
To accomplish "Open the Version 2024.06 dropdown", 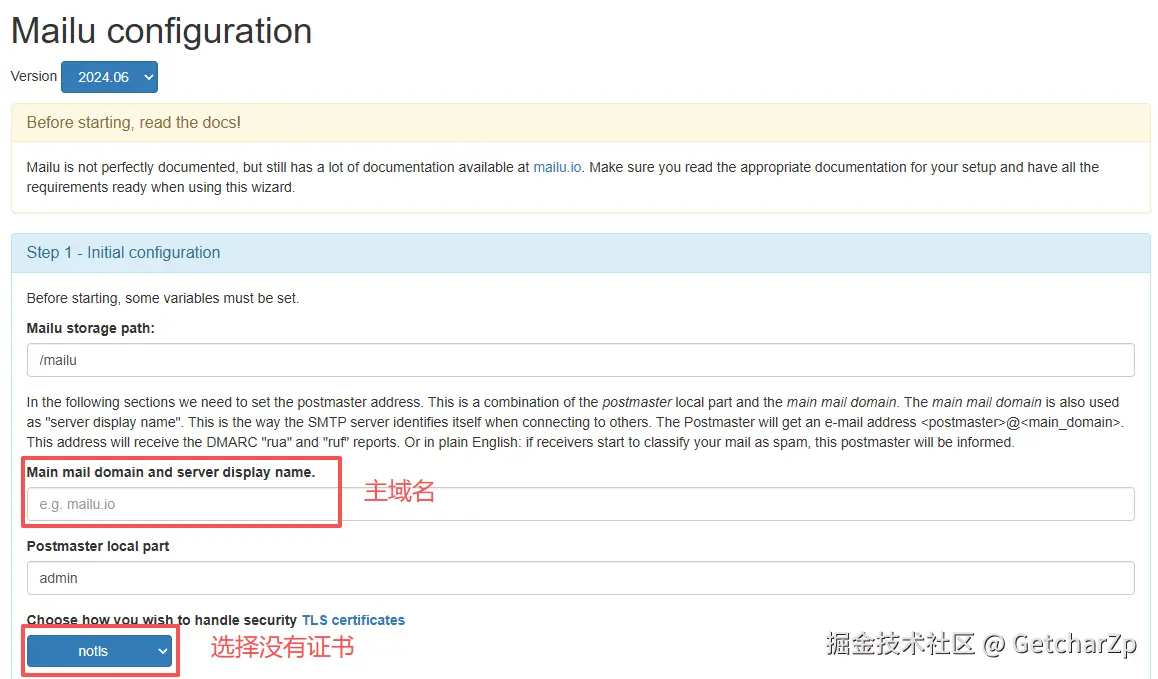I will pyautogui.click(x=109, y=77).
